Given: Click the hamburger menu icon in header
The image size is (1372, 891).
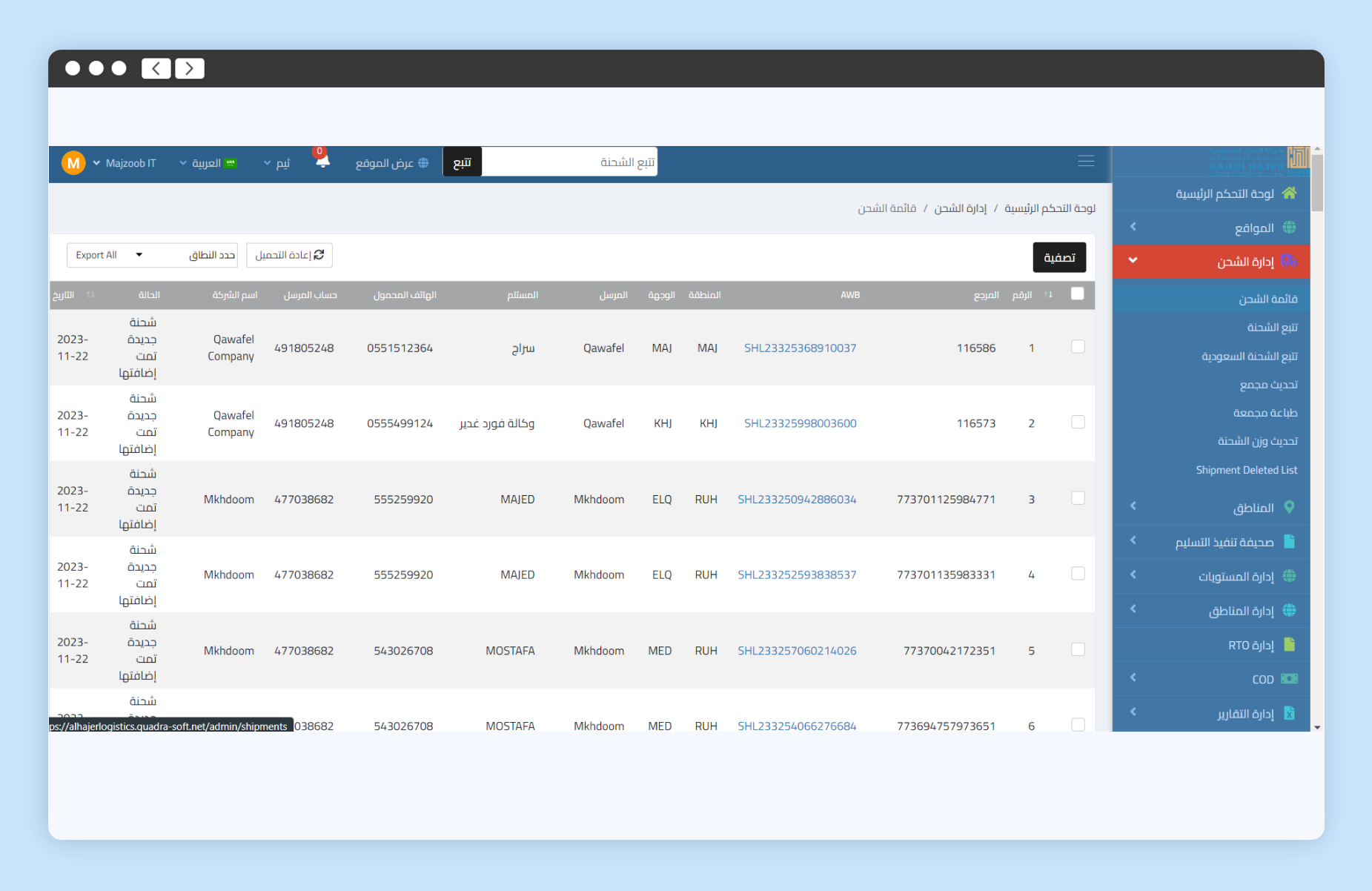Looking at the screenshot, I should [x=1085, y=162].
